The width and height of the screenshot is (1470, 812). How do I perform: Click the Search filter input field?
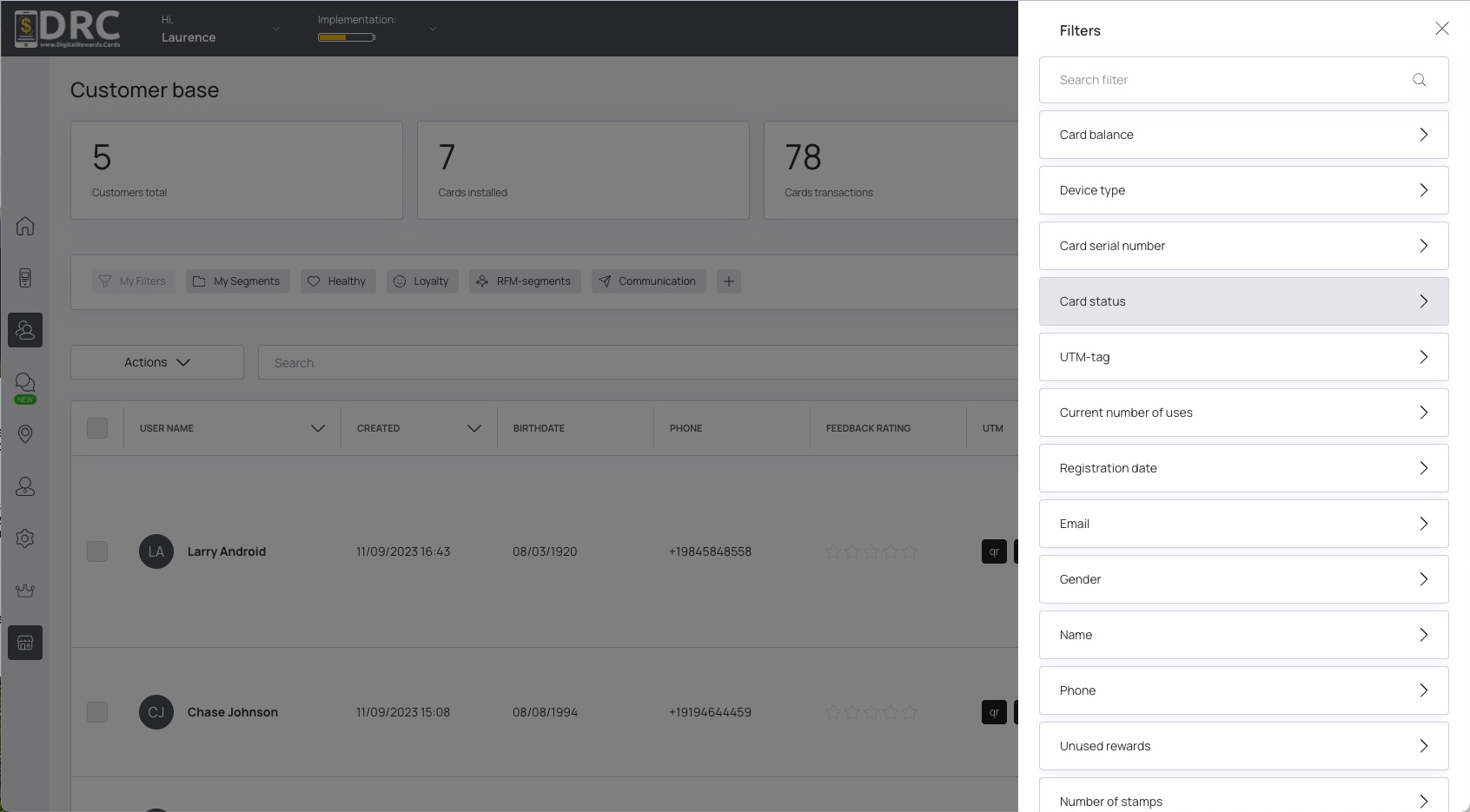click(1243, 80)
